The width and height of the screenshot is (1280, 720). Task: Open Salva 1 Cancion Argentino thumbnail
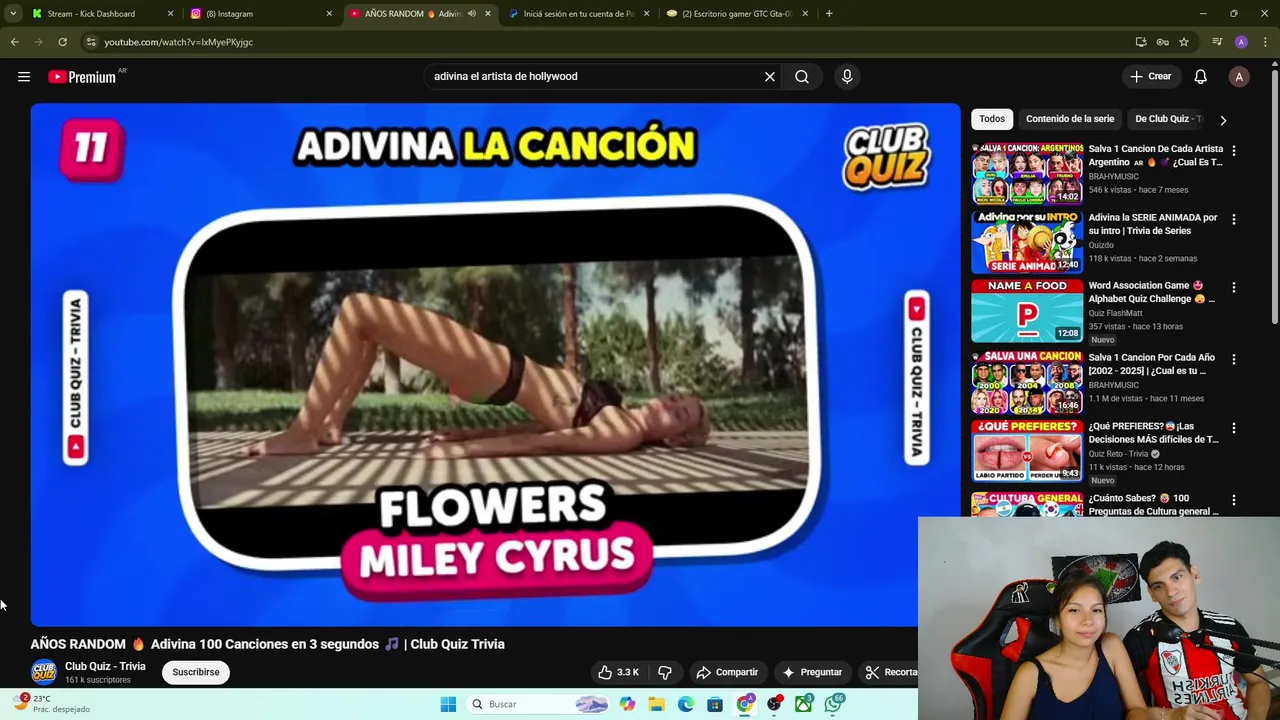pos(1027,173)
